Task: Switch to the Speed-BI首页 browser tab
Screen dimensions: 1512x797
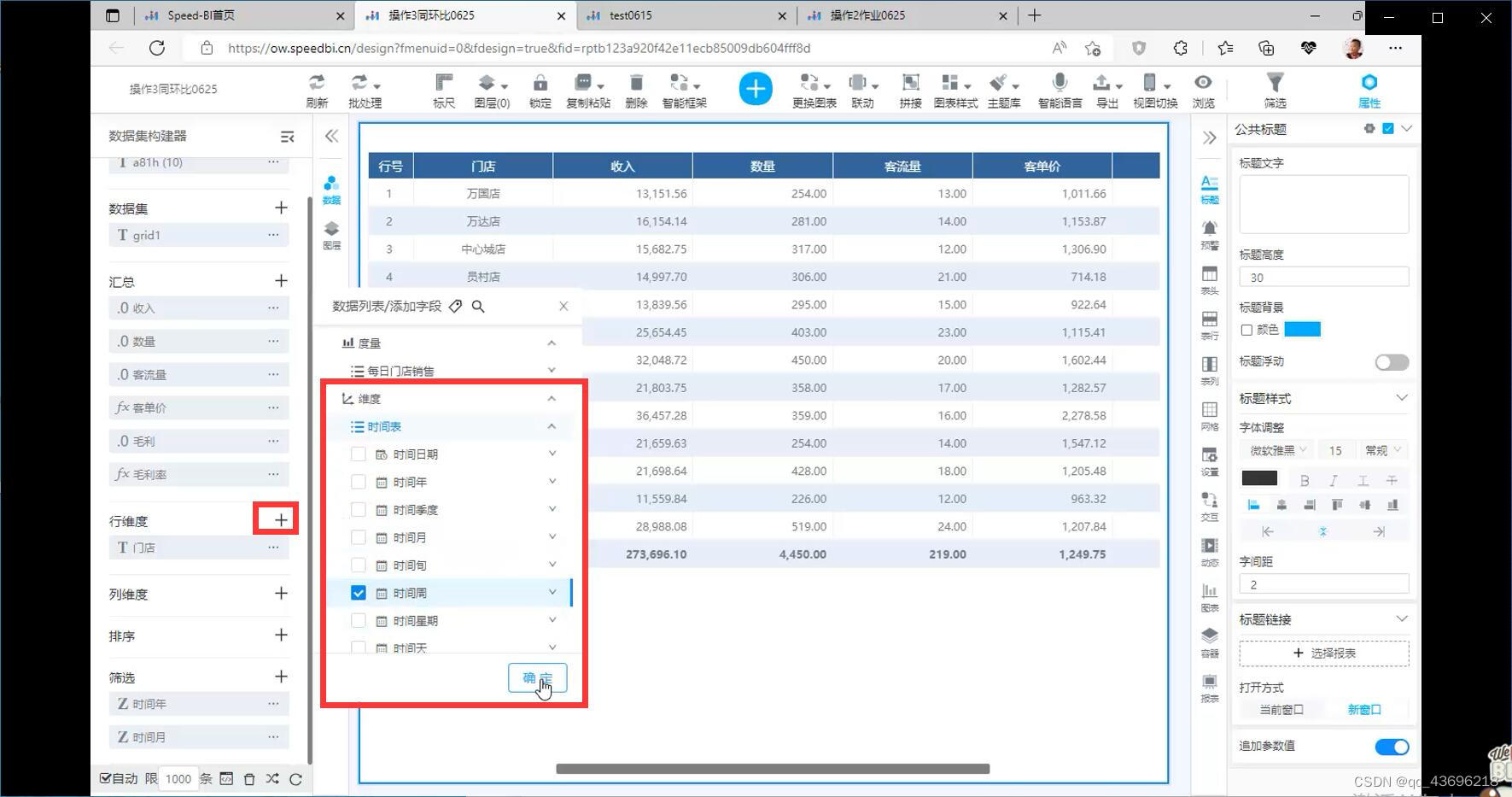Action: (242, 15)
